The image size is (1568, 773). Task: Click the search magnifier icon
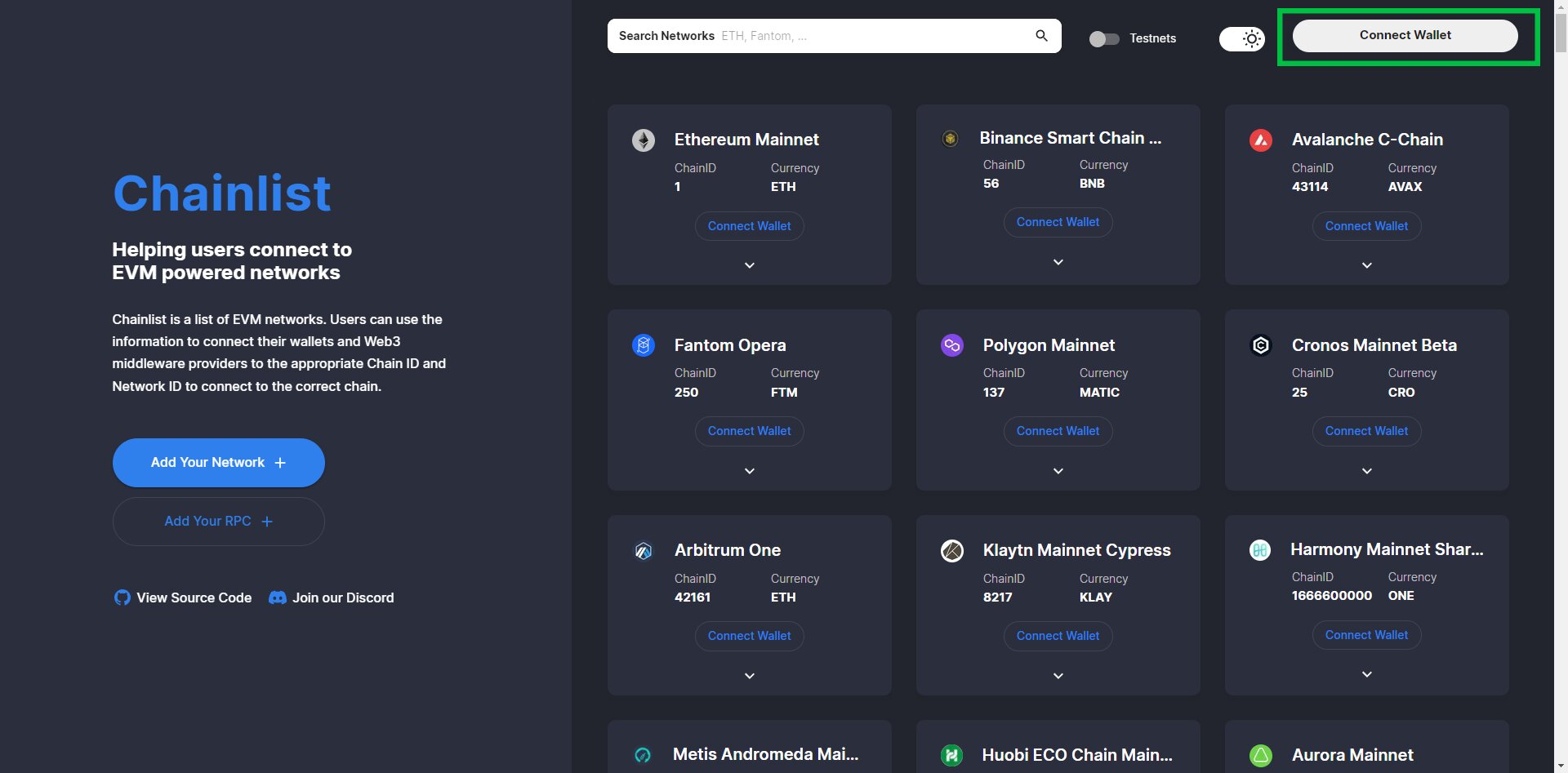[1041, 36]
